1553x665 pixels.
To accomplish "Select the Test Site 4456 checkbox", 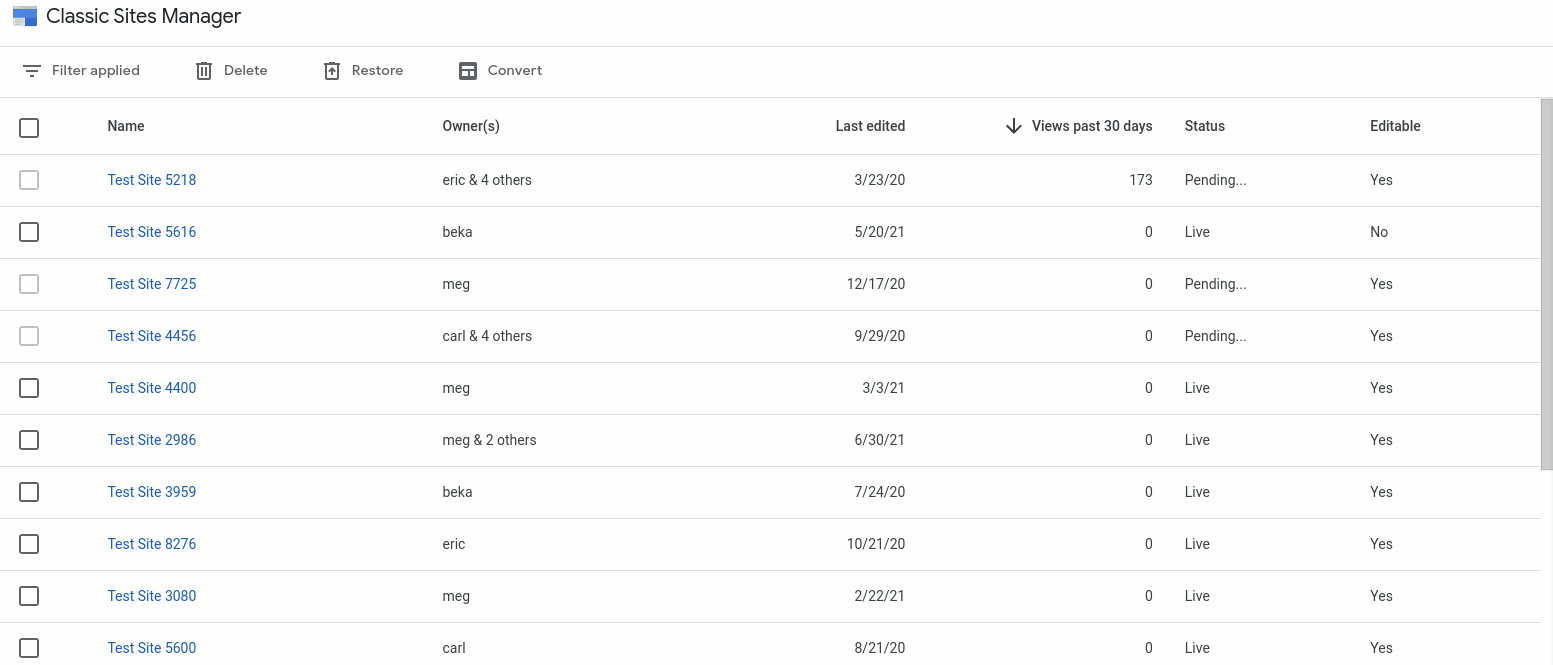I will tap(29, 336).
